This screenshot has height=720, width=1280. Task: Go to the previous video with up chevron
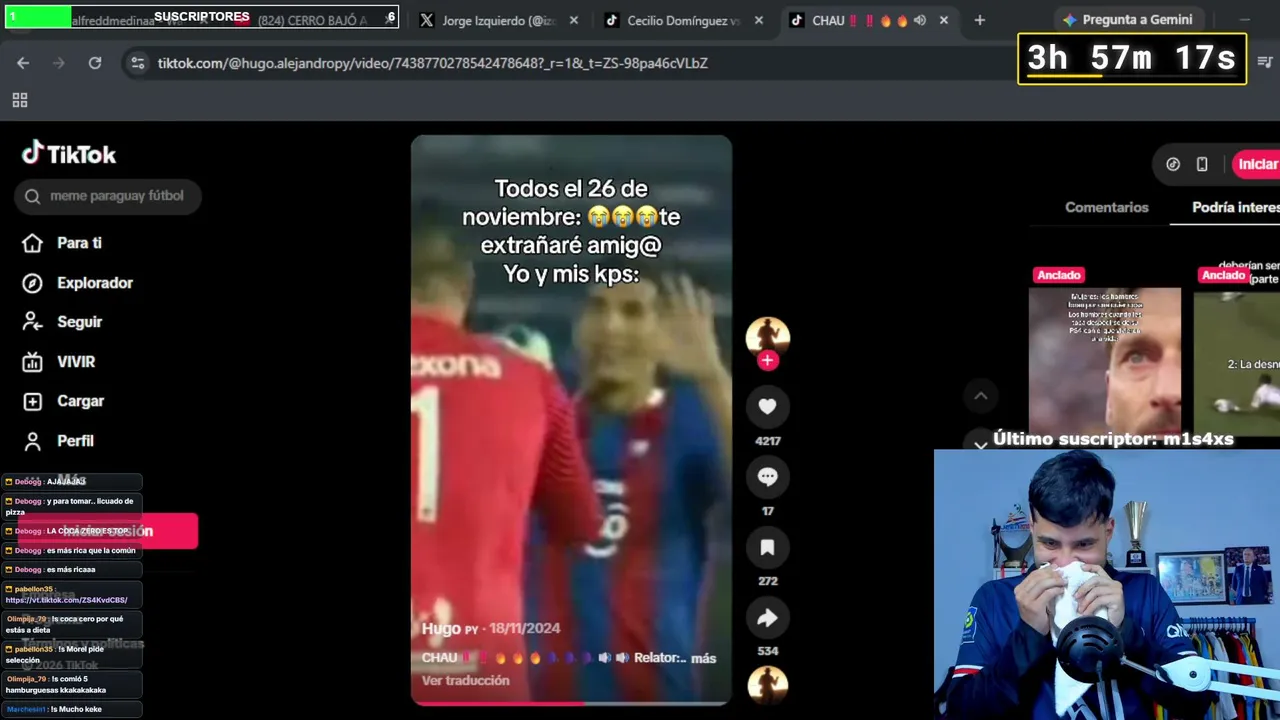[981, 396]
